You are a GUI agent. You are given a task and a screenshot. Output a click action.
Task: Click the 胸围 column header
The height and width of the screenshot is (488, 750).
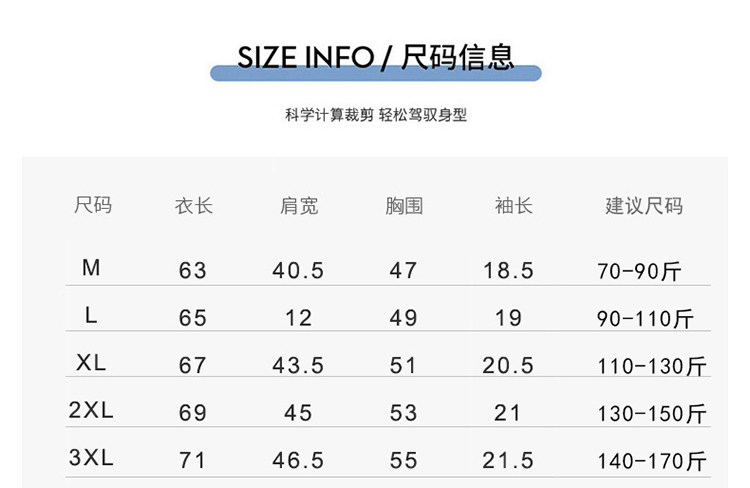404,206
